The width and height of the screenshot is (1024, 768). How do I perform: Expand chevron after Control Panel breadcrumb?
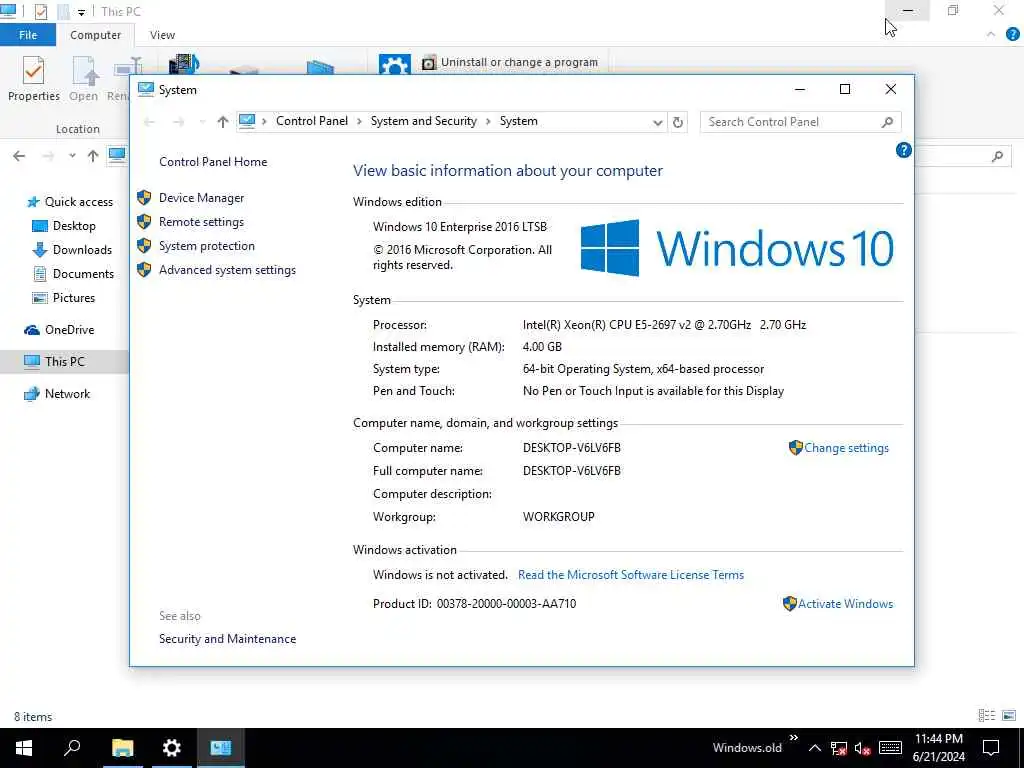click(359, 121)
